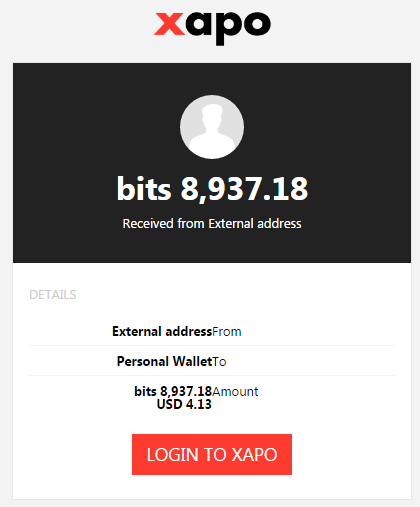Select the USD 4.13 value
This screenshot has height=507, width=420.
[184, 404]
